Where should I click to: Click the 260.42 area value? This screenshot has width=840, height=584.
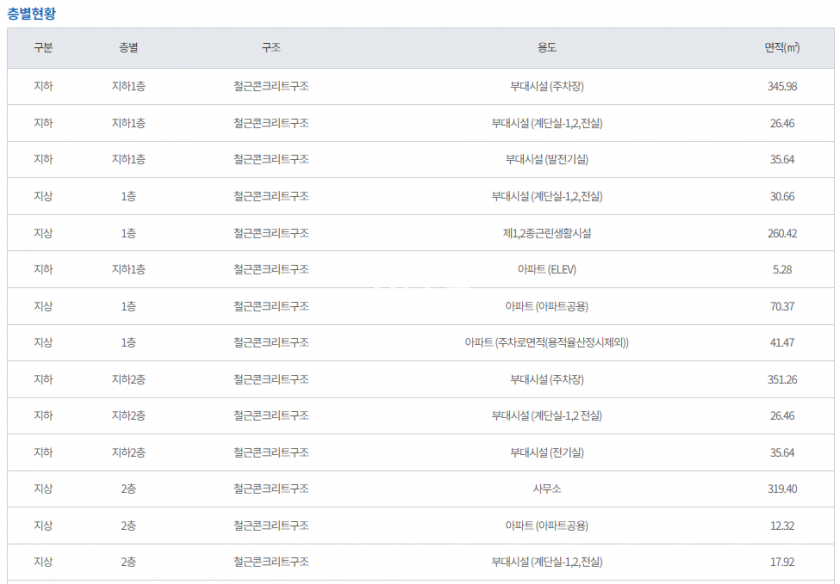point(782,233)
